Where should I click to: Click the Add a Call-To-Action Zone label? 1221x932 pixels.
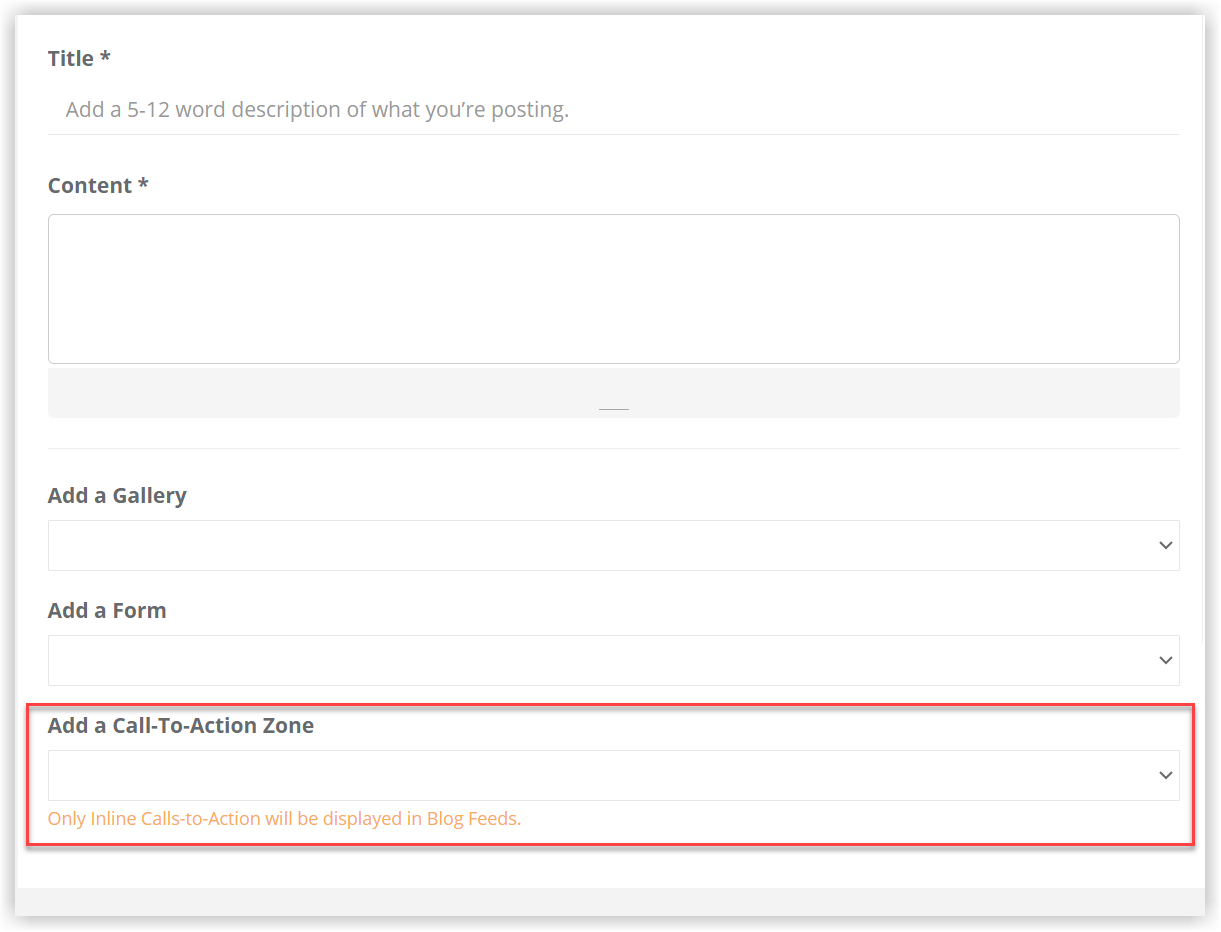[181, 726]
